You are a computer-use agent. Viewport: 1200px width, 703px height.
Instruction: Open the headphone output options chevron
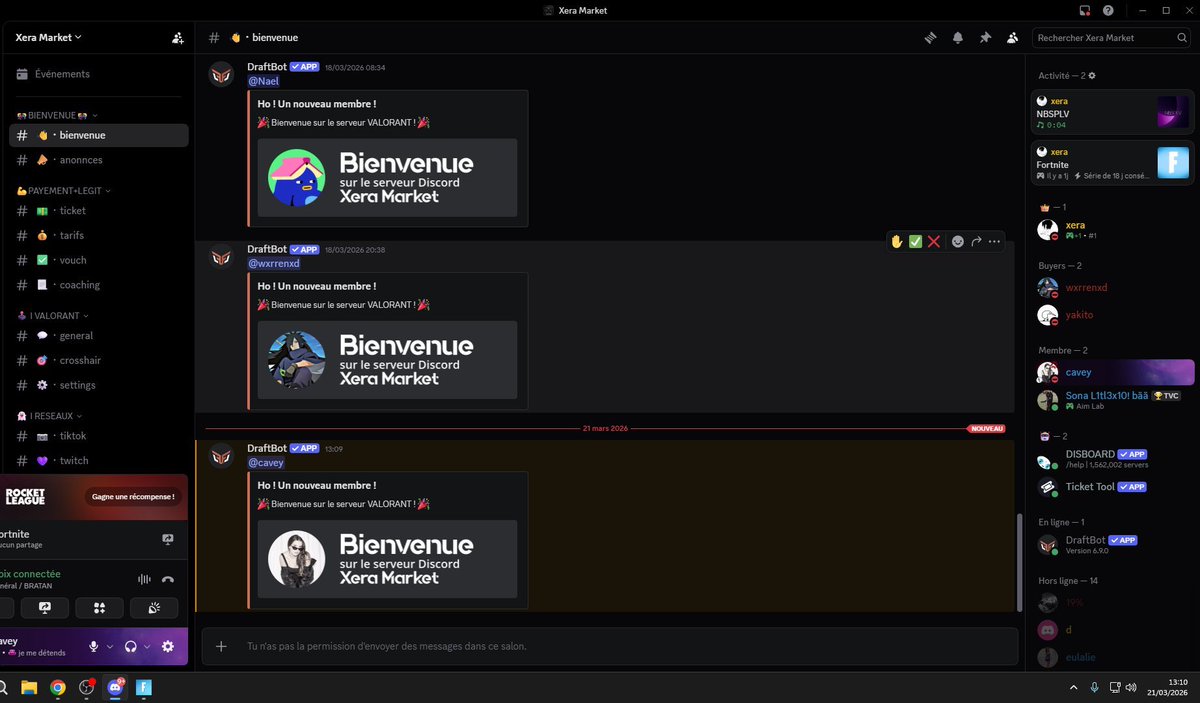tap(147, 647)
